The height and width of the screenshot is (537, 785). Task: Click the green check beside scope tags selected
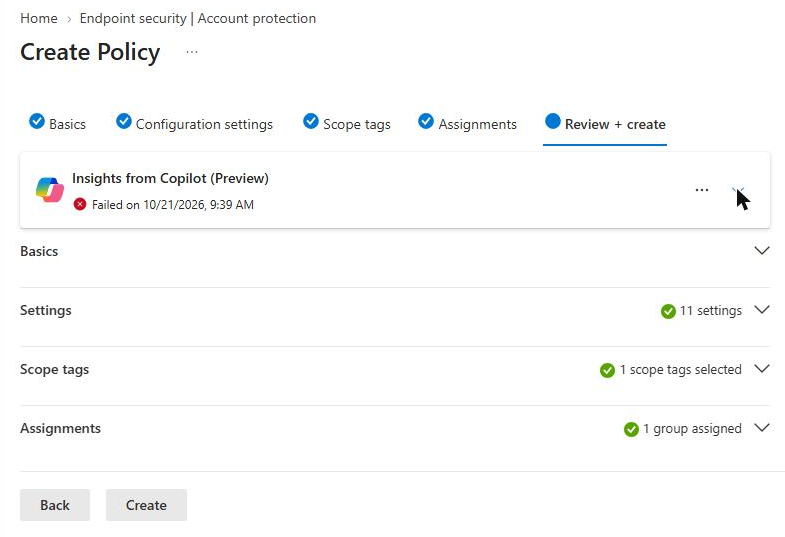[607, 370]
